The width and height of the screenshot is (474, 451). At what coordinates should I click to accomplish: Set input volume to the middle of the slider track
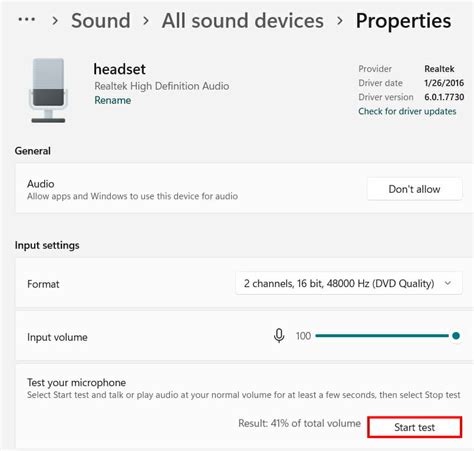[x=386, y=336]
